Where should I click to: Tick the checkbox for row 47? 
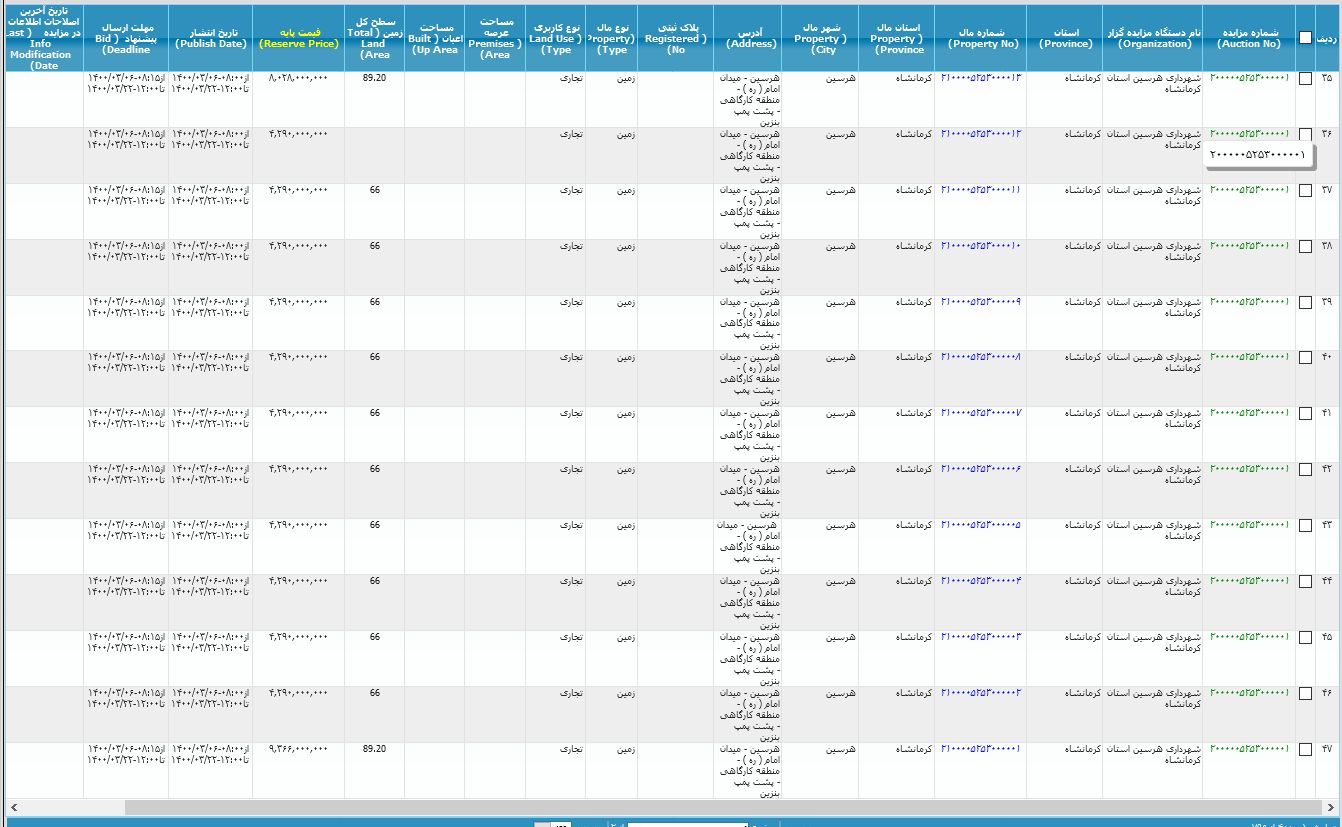point(1305,749)
